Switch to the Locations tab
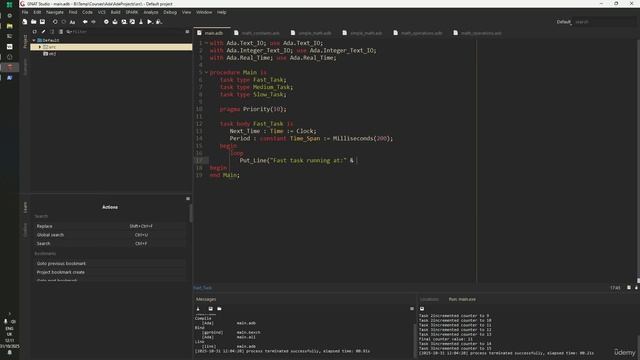The height and width of the screenshot is (360, 640). tap(429, 299)
